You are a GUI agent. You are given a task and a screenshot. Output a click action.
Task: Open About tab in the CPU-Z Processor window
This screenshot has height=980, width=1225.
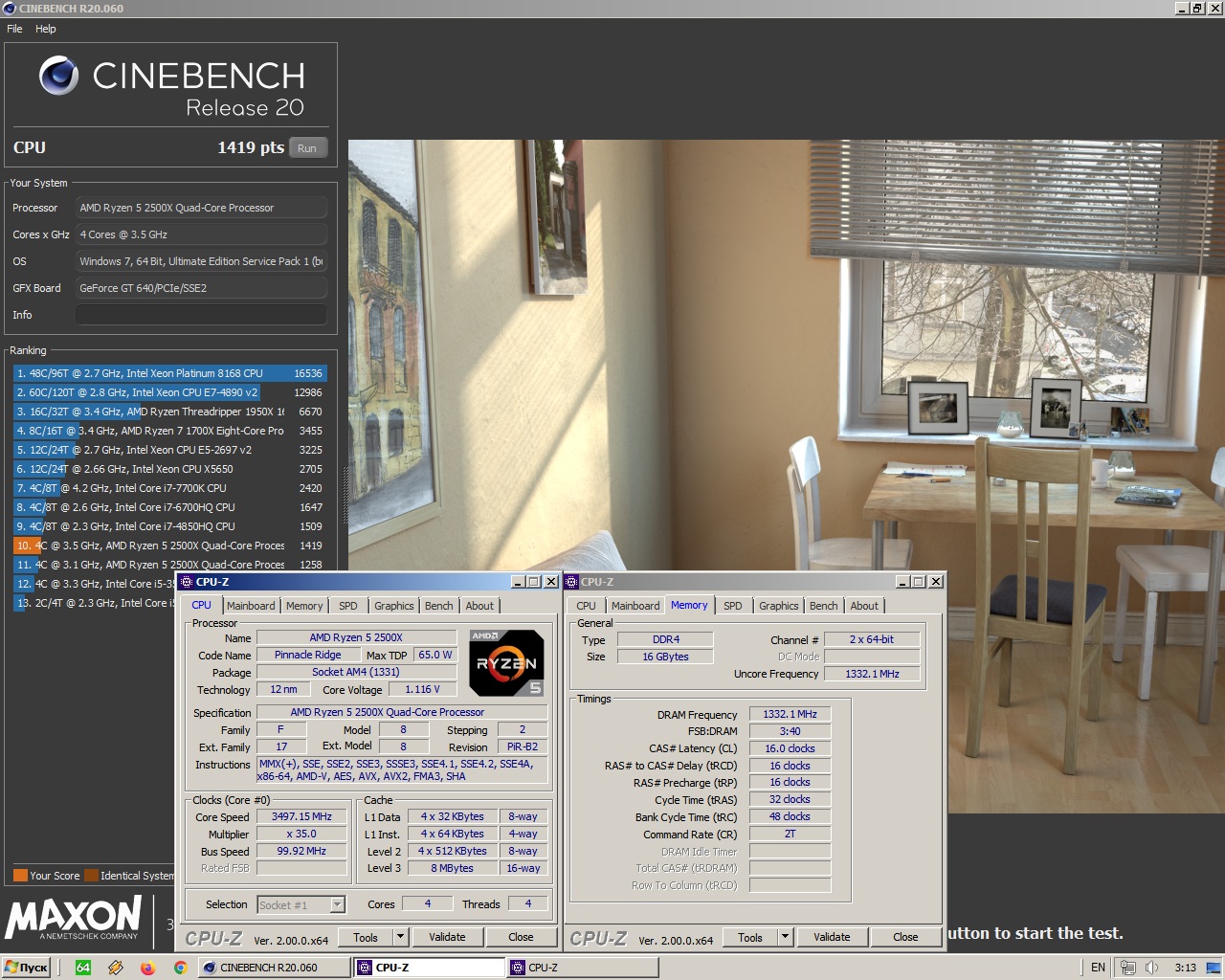click(x=479, y=606)
